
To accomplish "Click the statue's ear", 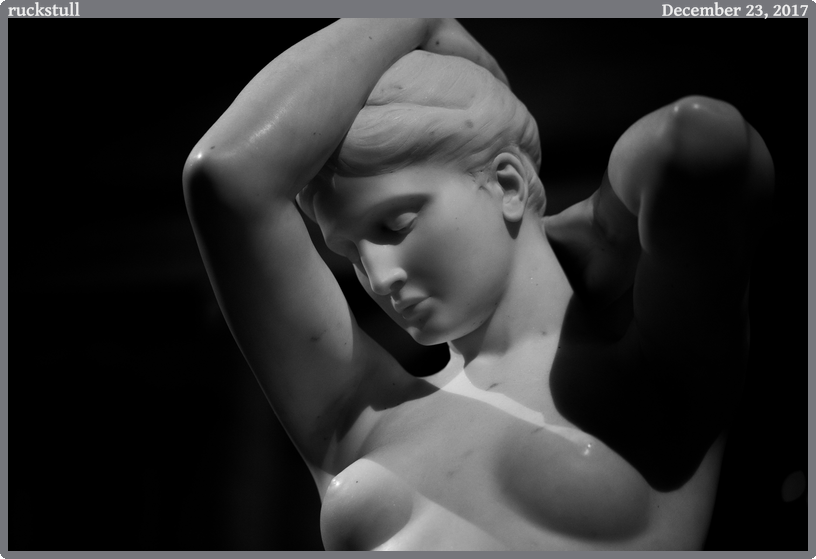I will 512,186.
